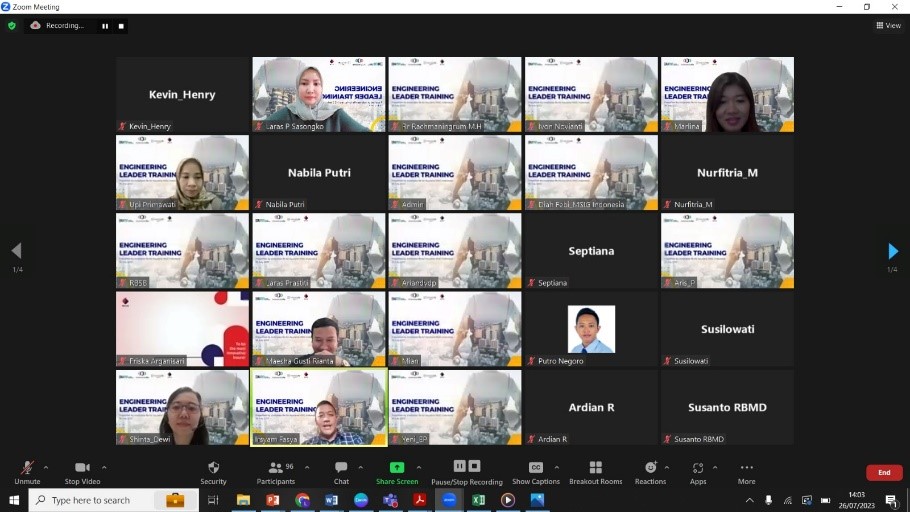Open Microsoft Teams from taskbar
Image resolution: width=910 pixels, height=512 pixels.
pyautogui.click(x=390, y=500)
